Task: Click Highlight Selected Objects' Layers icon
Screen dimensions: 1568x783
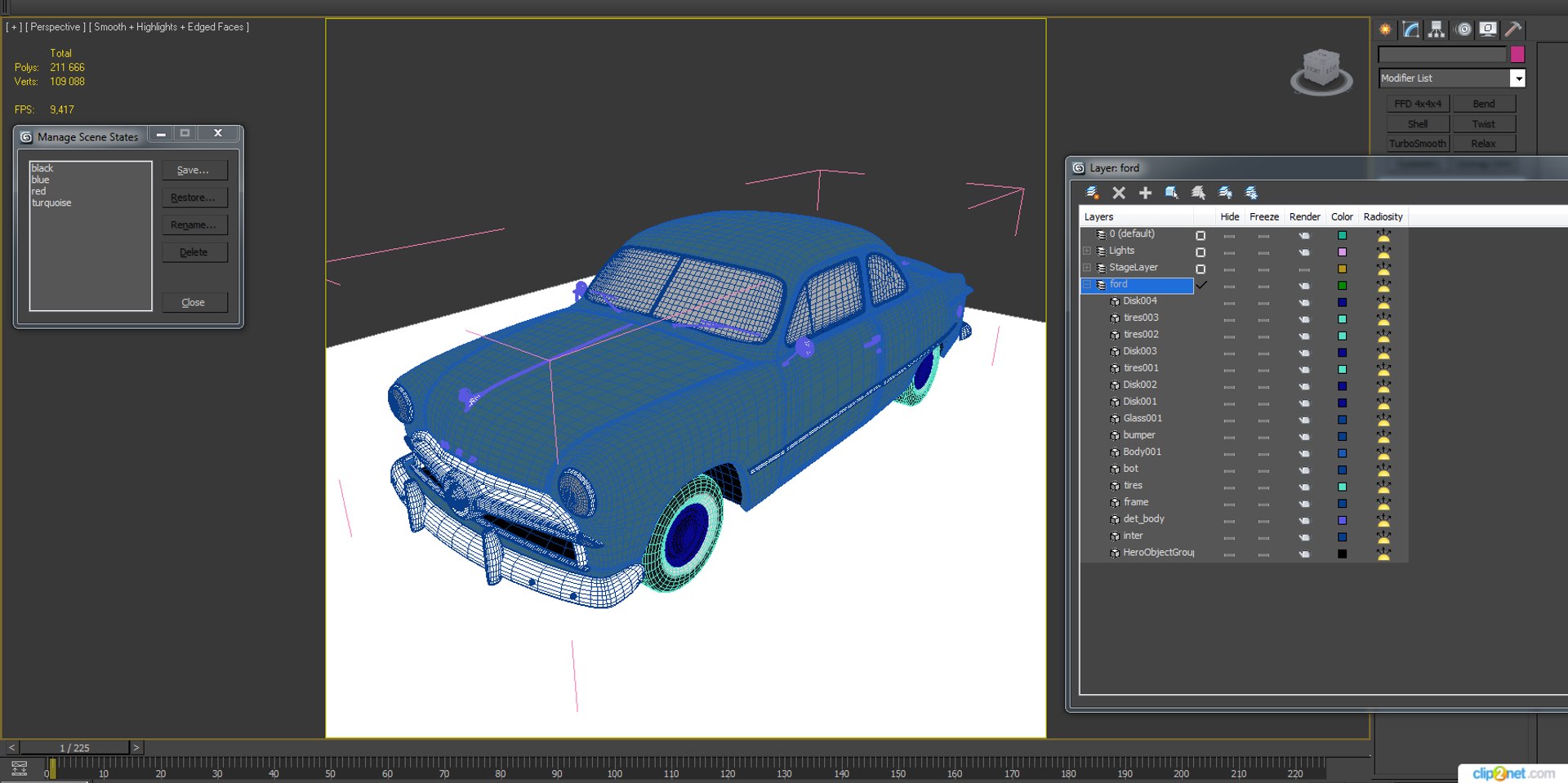Action: coord(1198,193)
